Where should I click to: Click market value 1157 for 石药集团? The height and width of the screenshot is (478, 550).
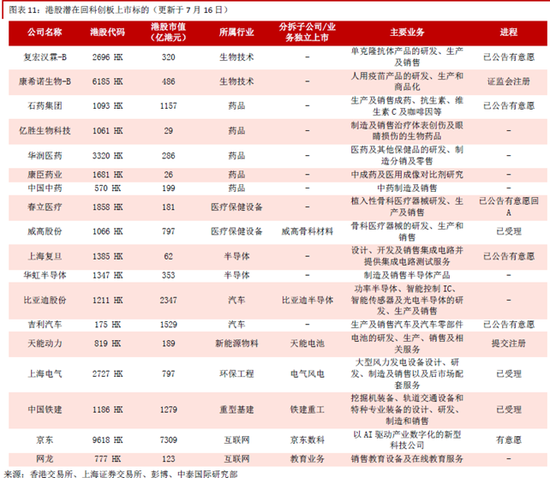click(x=168, y=106)
